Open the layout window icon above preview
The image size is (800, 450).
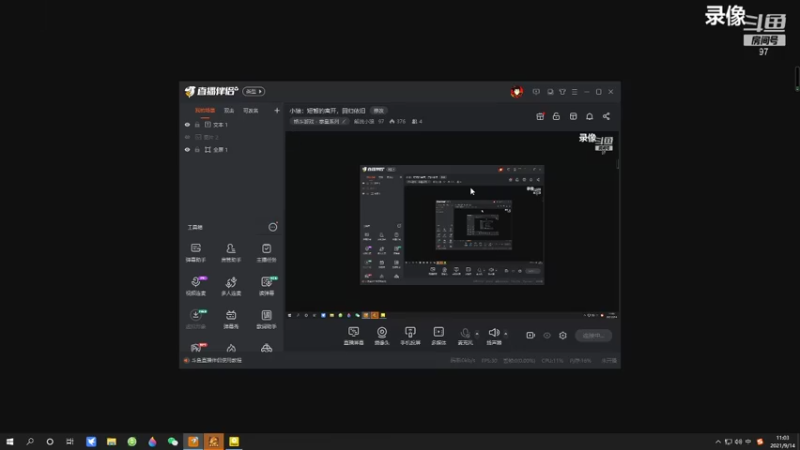573,116
